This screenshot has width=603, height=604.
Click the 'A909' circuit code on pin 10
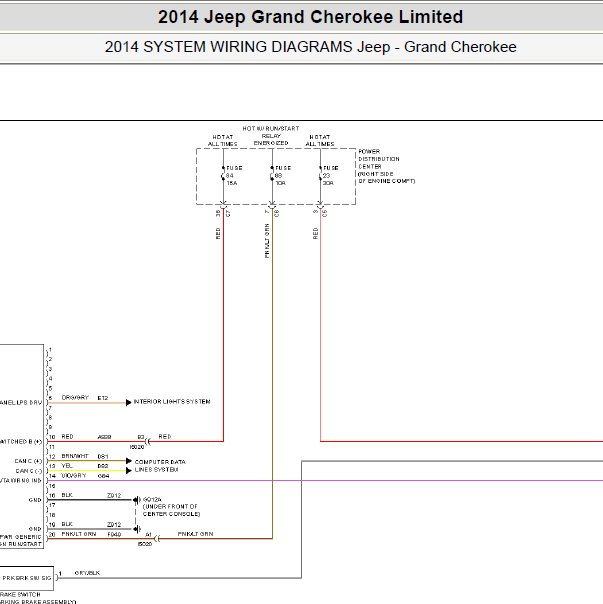tap(104, 437)
